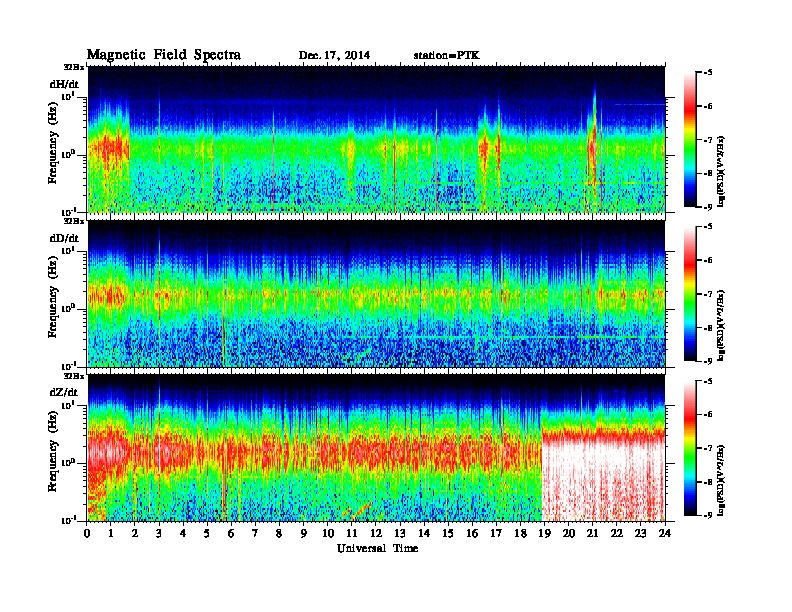Click the time axis tick label "6"
This screenshot has height=612, width=792.
[x=231, y=534]
